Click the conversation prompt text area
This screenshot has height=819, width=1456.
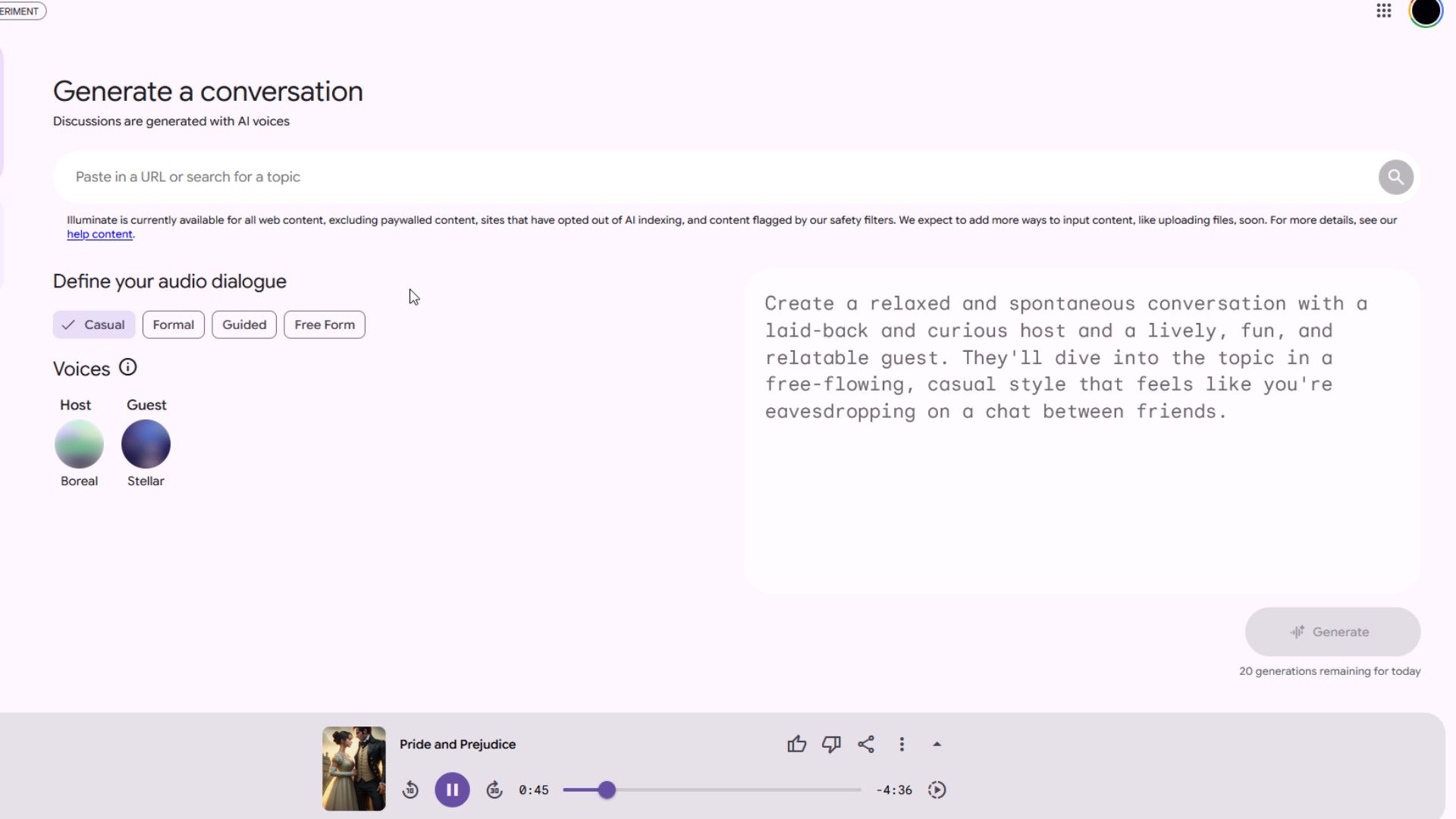(x=1081, y=431)
